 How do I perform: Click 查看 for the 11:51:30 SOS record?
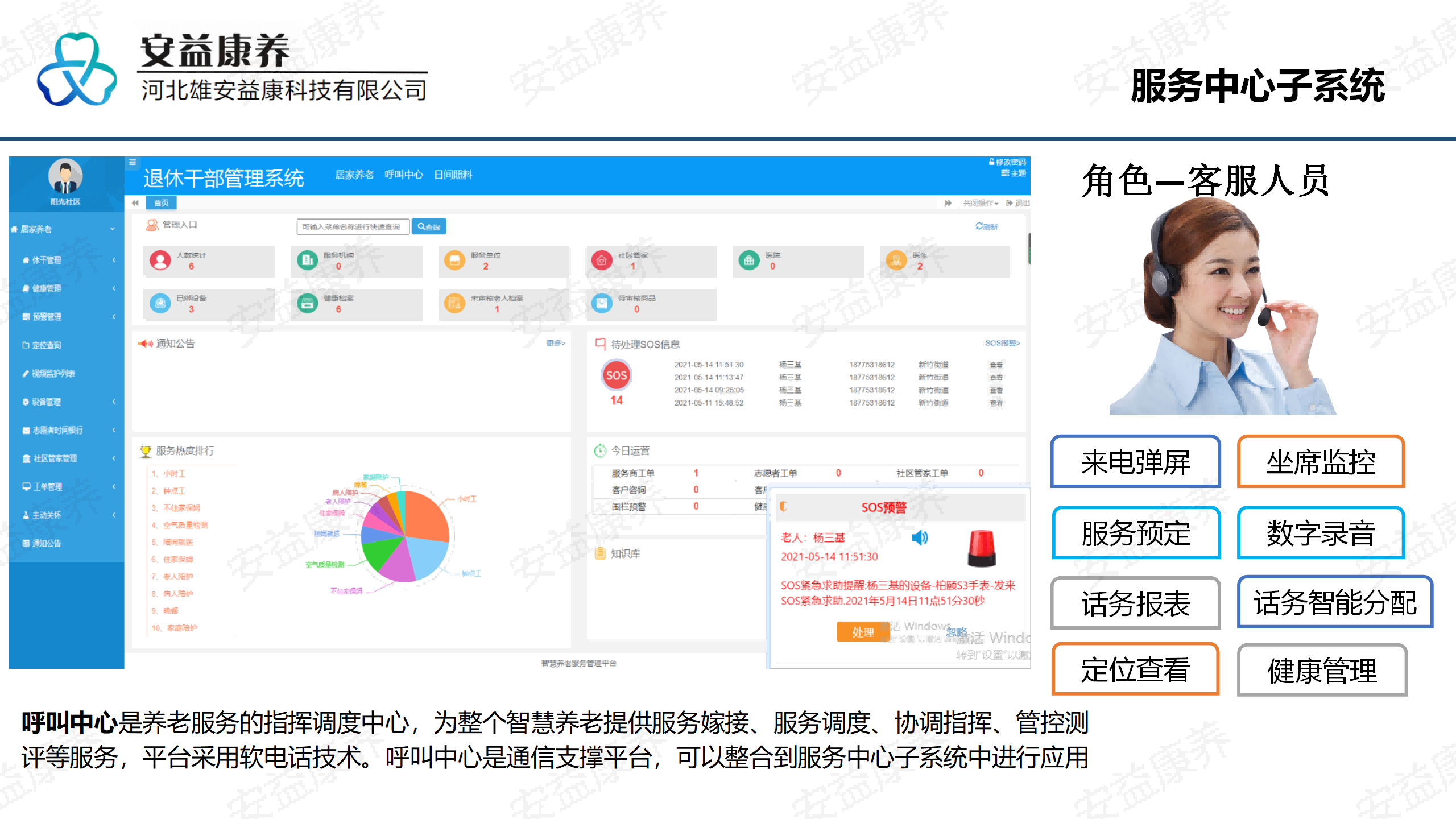(x=996, y=365)
